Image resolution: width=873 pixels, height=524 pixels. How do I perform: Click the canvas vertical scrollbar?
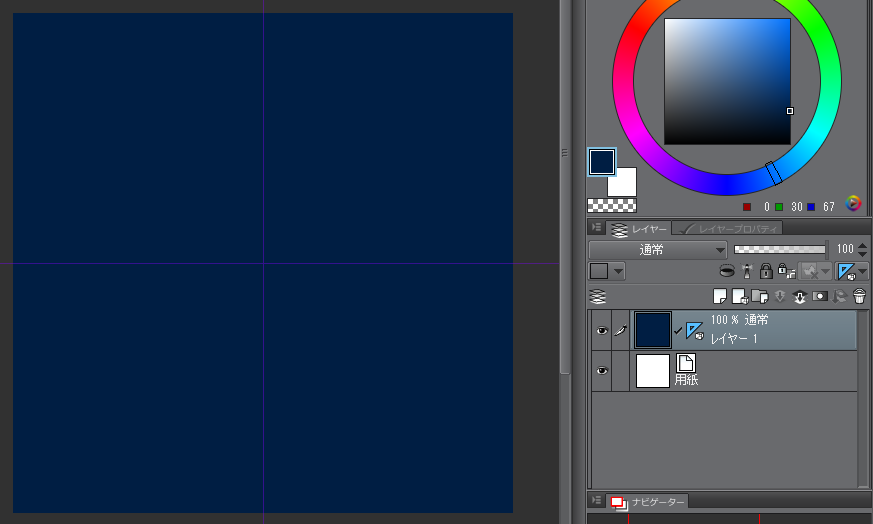tap(565, 187)
